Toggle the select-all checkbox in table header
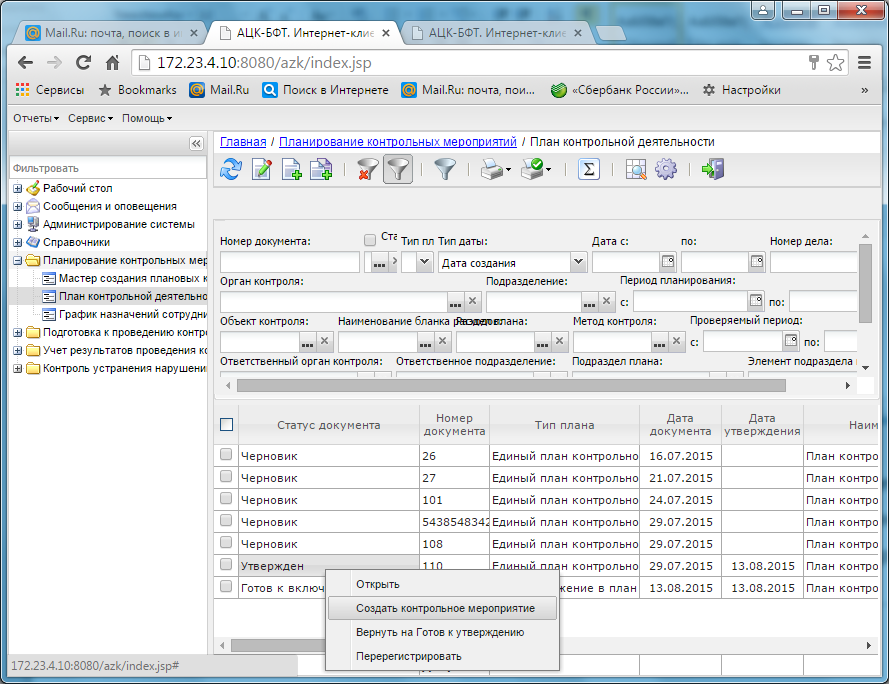Image resolution: width=889 pixels, height=684 pixels. [226, 424]
